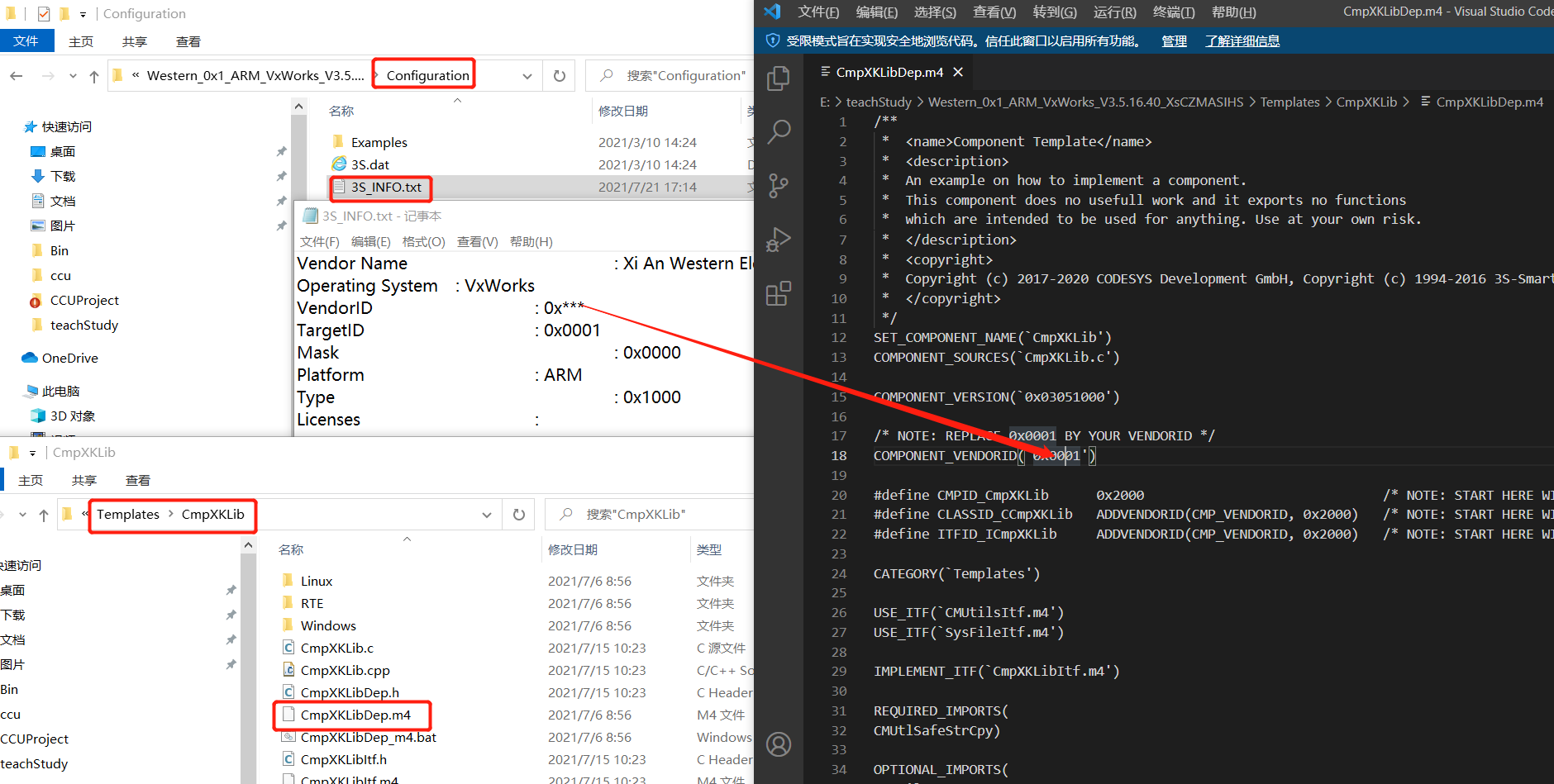Viewport: 1554px width, 784px height.
Task: Open the Accounts icon in activity bar
Action: 779,744
